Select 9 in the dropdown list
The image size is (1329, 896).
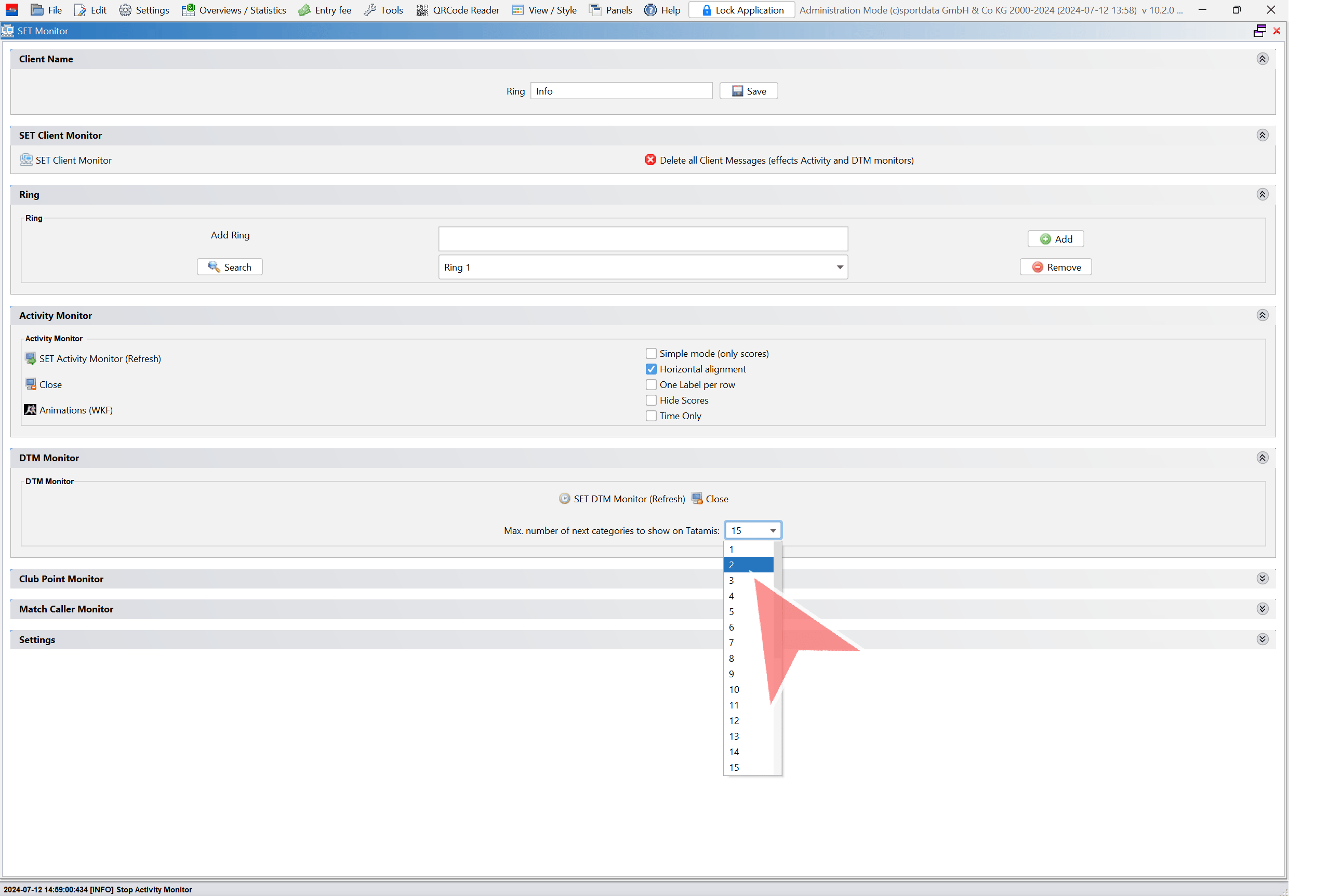click(x=748, y=674)
